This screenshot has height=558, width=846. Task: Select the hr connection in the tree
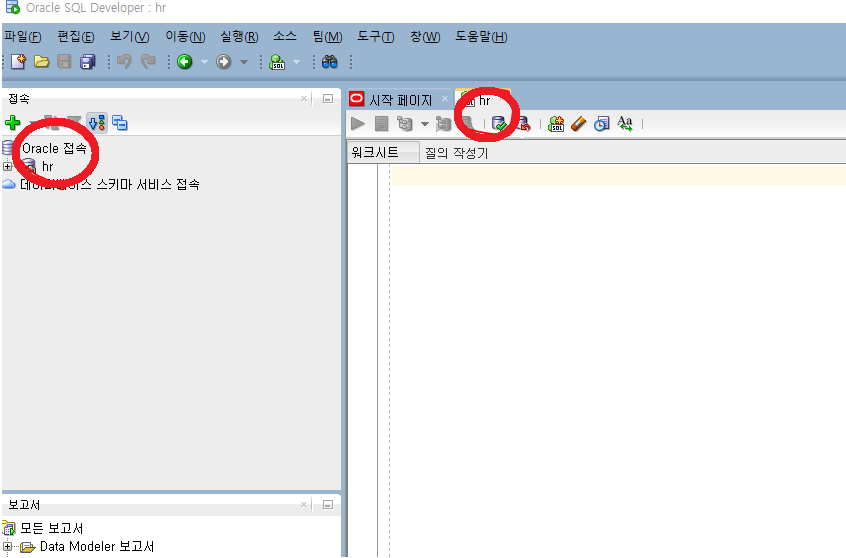[47, 166]
